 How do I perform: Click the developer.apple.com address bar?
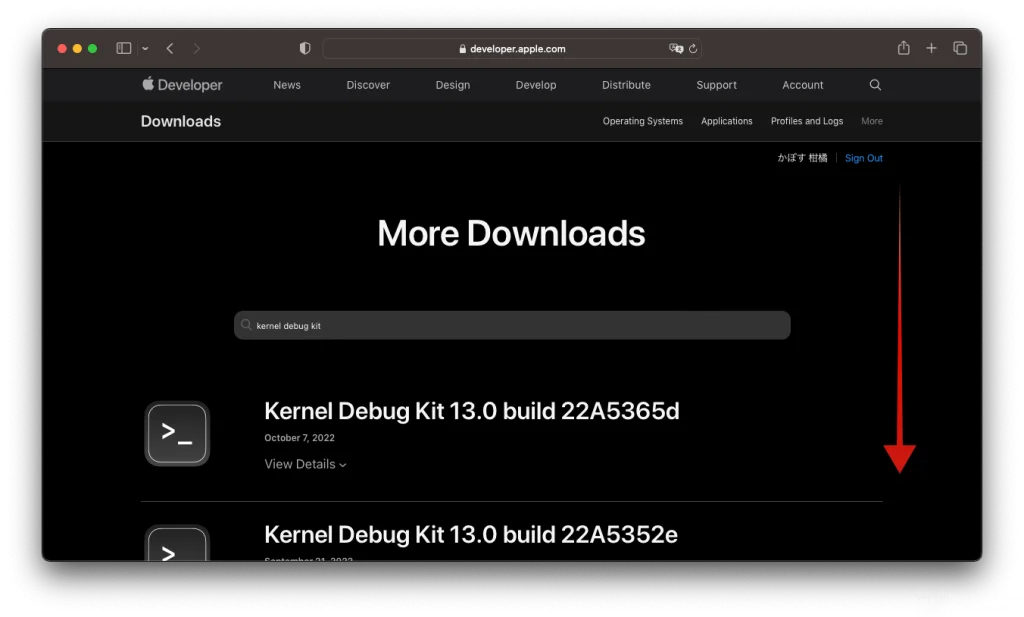[512, 48]
